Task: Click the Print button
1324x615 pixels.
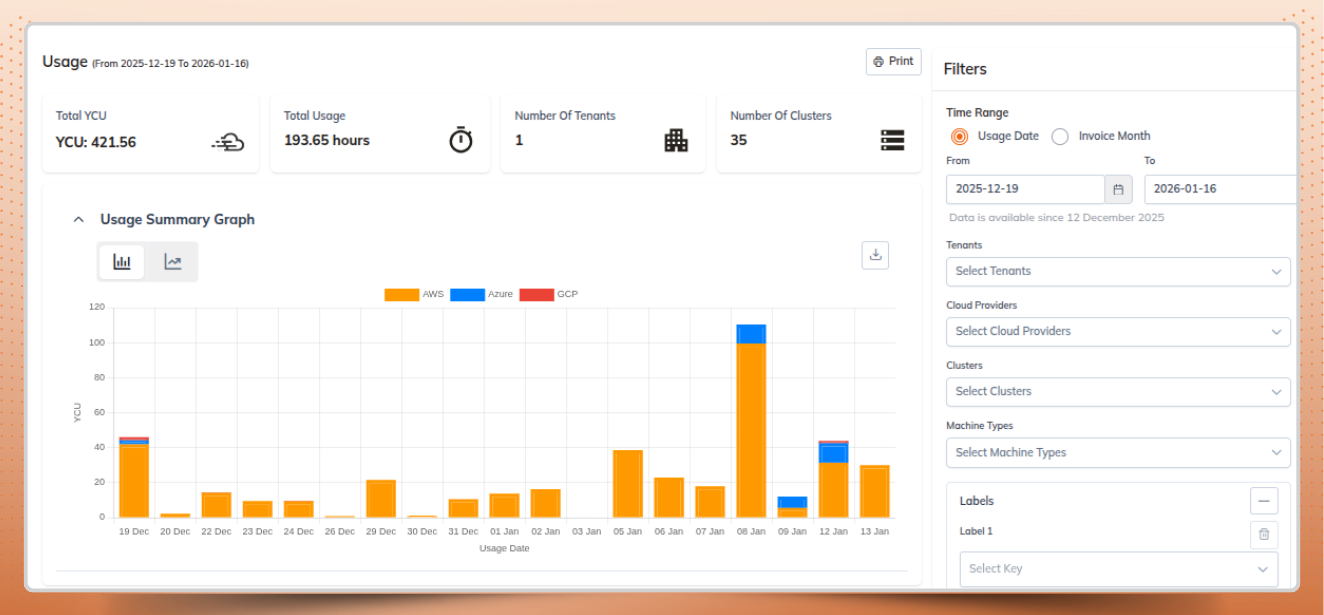Action: coord(893,61)
